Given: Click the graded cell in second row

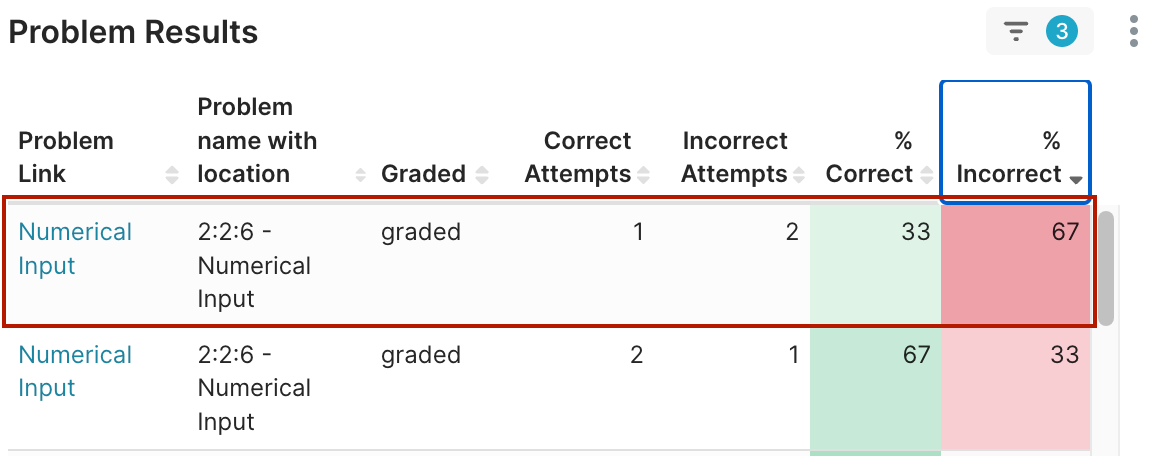Looking at the screenshot, I should [x=421, y=355].
